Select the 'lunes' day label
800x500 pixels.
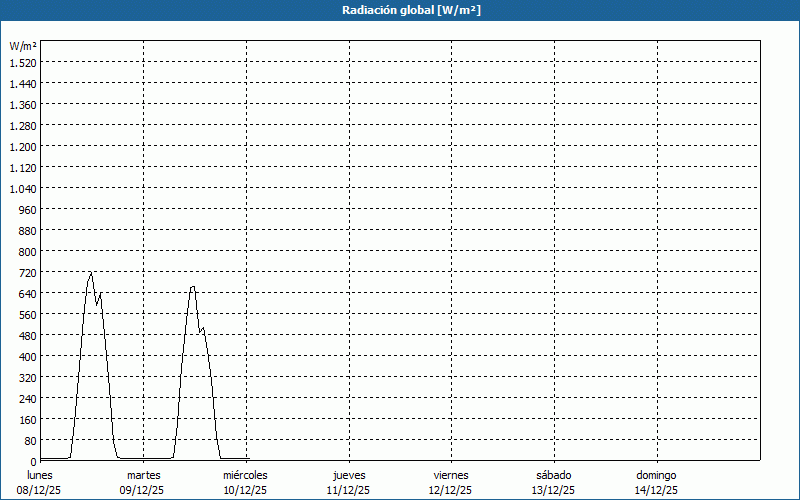pyautogui.click(x=40, y=475)
